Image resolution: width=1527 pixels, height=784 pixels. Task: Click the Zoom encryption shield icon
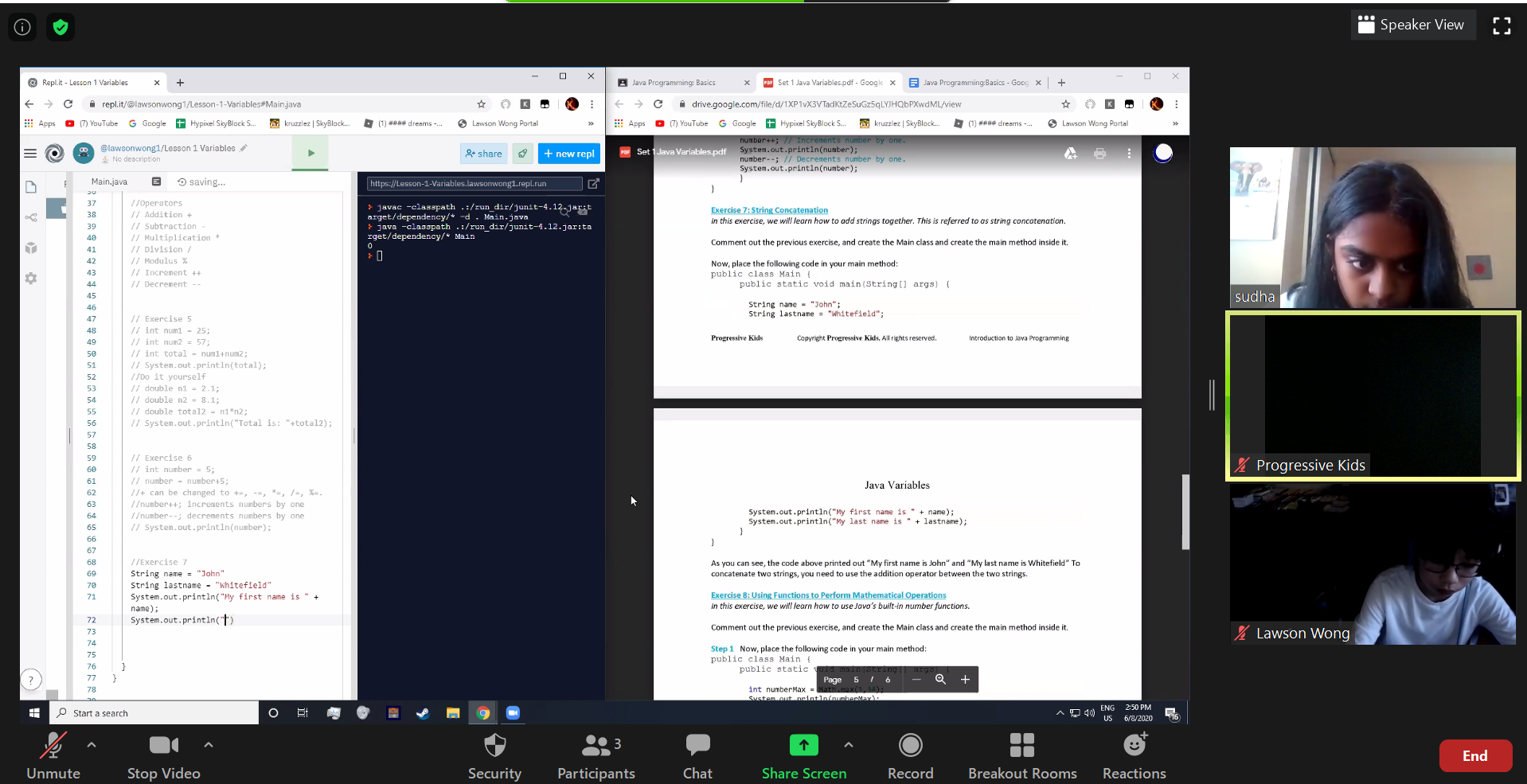pos(61,28)
